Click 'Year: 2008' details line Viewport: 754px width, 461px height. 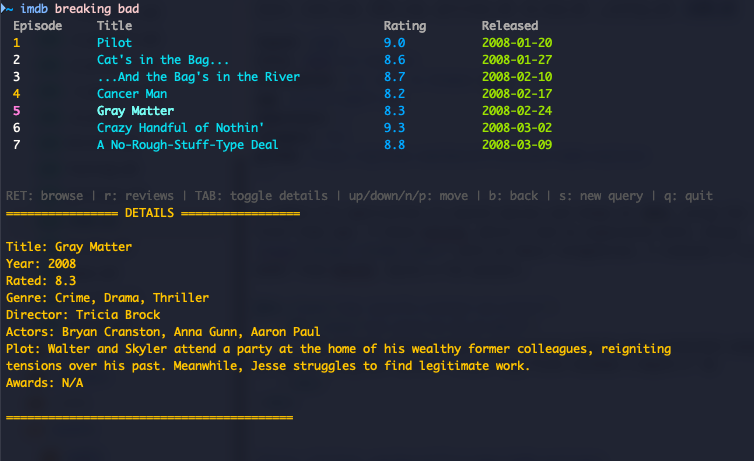tap(41, 264)
